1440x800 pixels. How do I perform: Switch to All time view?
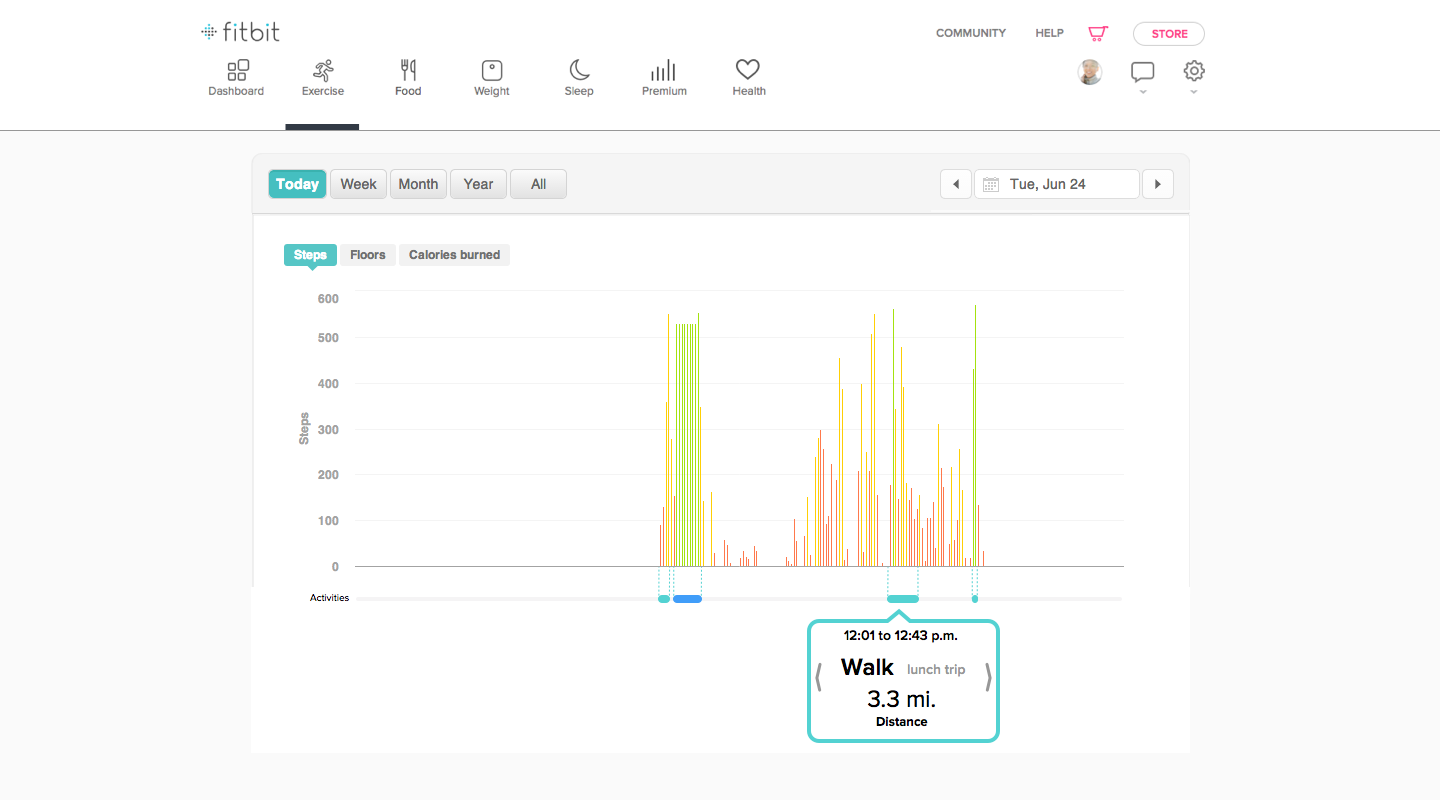(538, 184)
